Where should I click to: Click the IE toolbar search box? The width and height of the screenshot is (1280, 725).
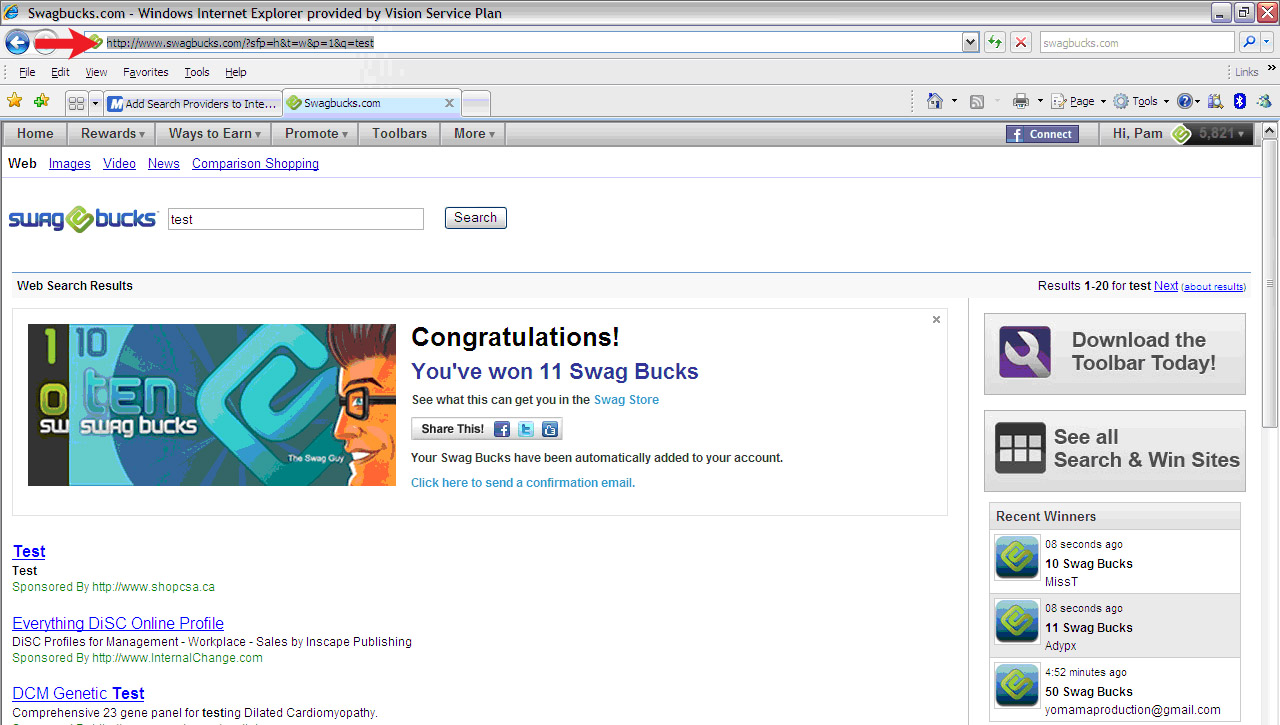[1136, 43]
